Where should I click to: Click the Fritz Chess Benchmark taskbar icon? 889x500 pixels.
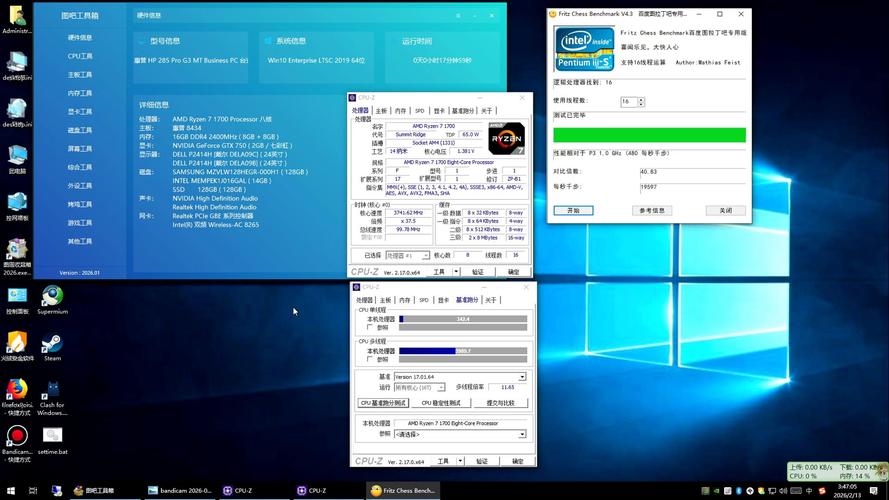pos(403,491)
